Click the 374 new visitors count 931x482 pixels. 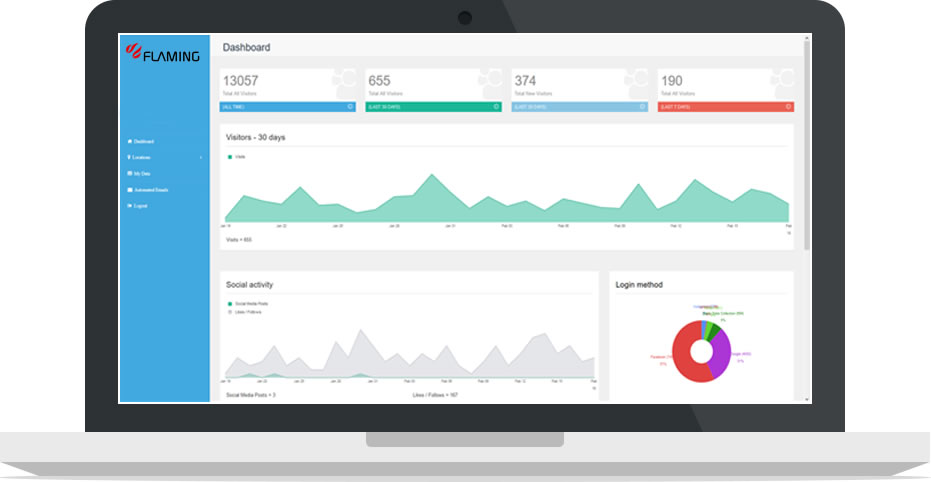pyautogui.click(x=525, y=81)
